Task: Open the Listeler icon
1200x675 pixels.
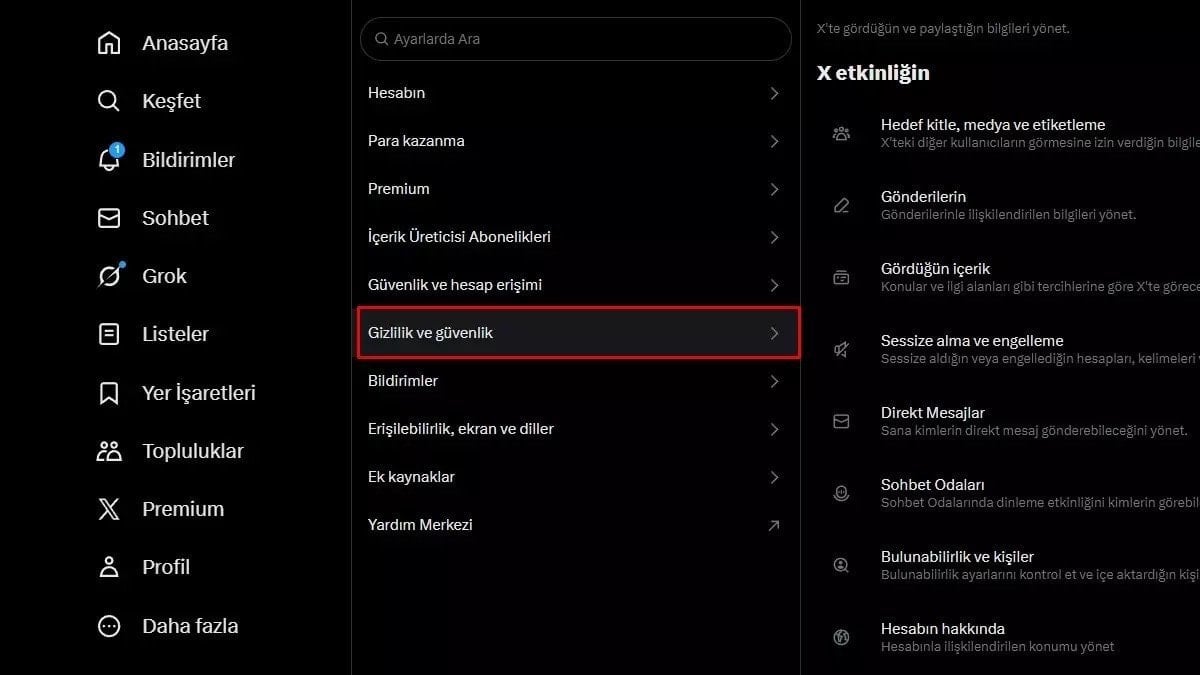Action: [109, 334]
